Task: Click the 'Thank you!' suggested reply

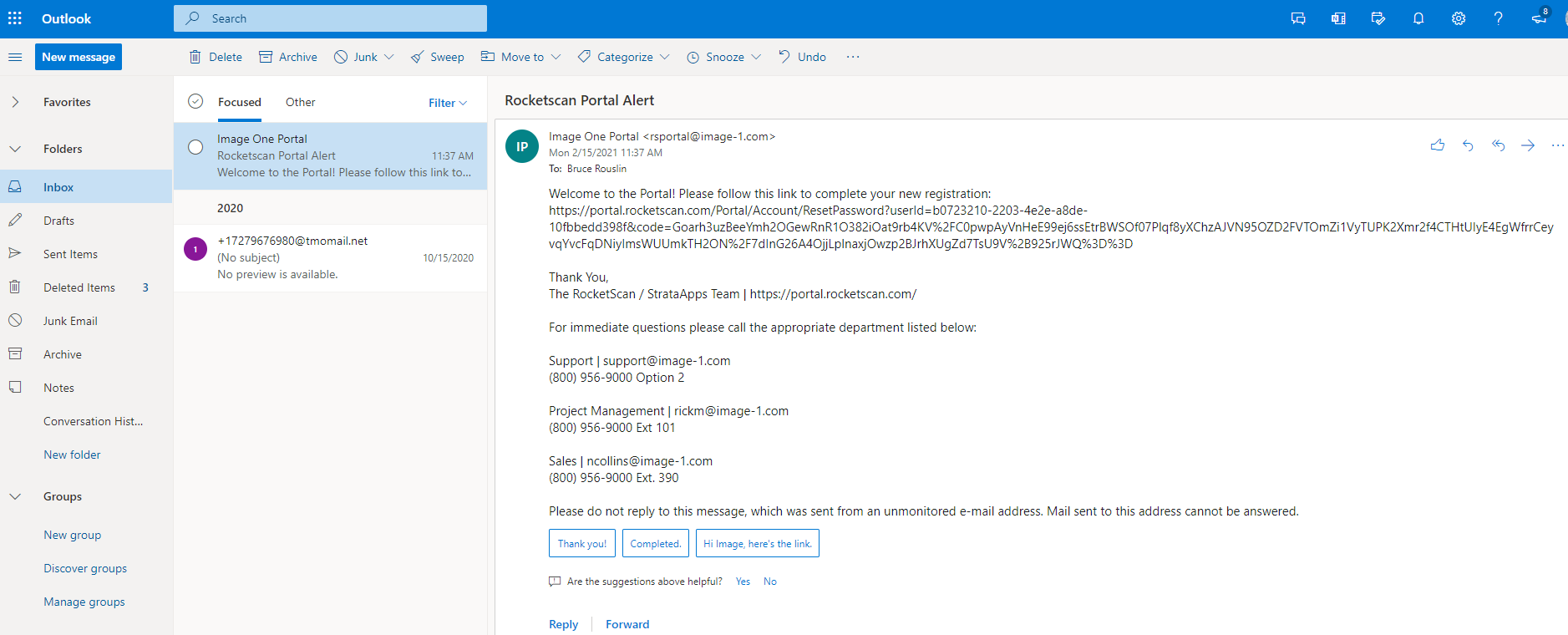Action: (582, 543)
